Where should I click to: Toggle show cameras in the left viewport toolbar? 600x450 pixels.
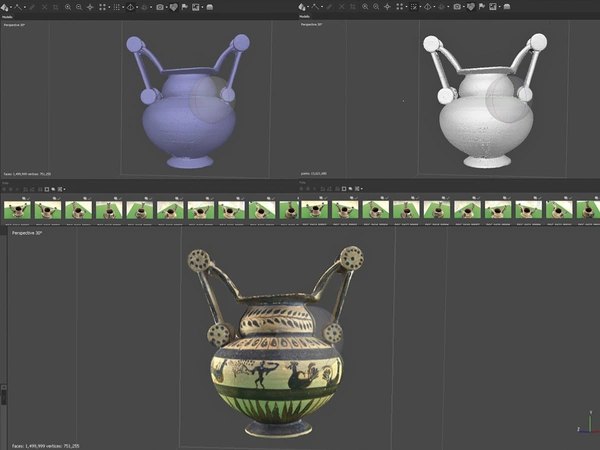tap(160, 7)
